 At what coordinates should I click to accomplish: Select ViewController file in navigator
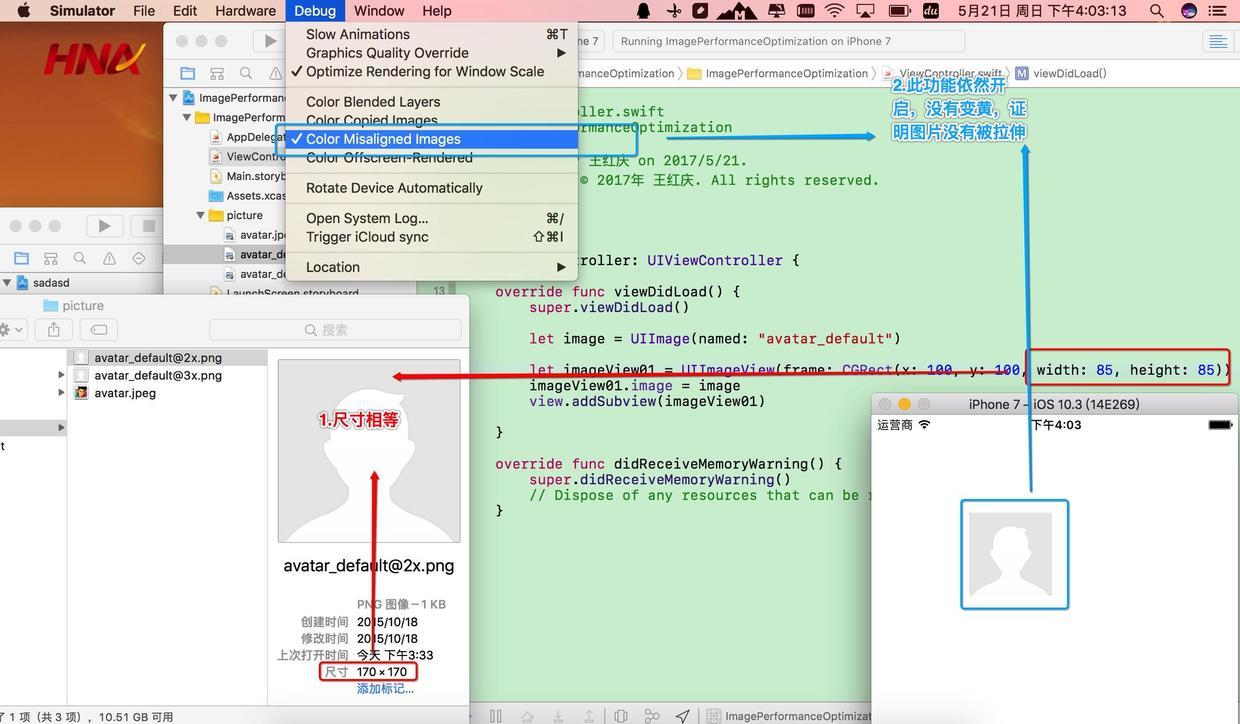(x=247, y=156)
